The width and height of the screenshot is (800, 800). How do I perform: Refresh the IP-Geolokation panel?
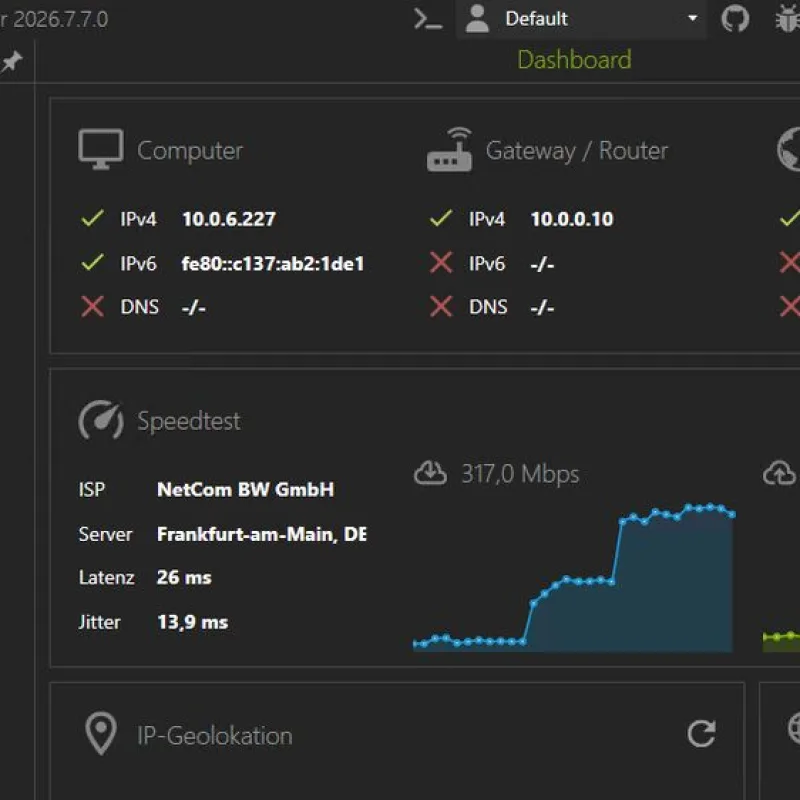click(x=702, y=734)
